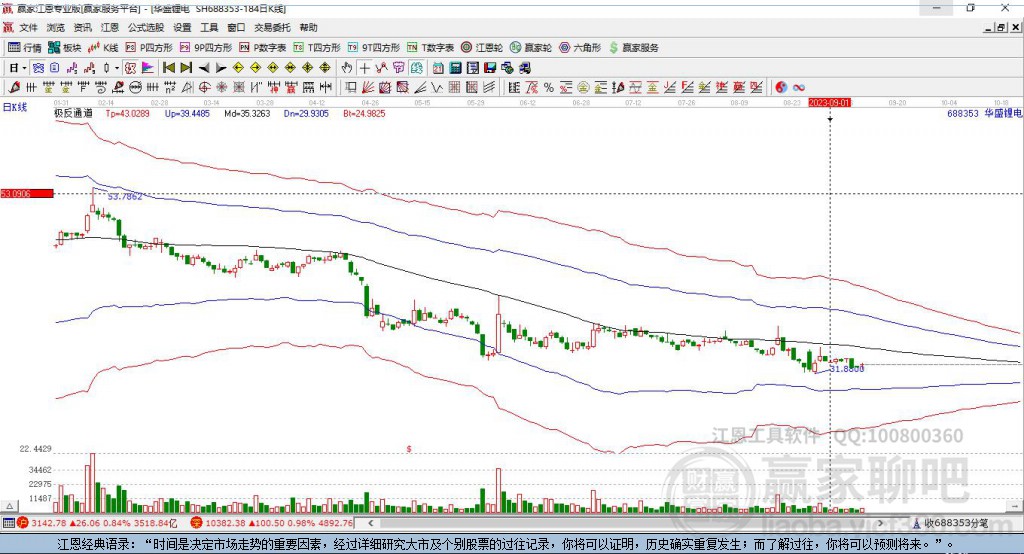Click the red floppy disk save icon
The image size is (1024, 554).
click(490, 68)
